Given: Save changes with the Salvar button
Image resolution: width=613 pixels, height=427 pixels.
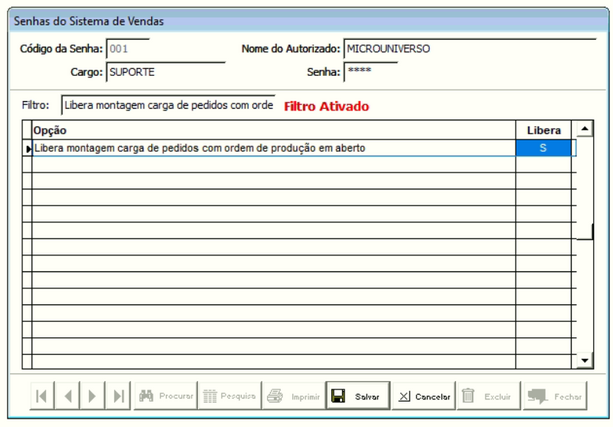Looking at the screenshot, I should [357, 396].
